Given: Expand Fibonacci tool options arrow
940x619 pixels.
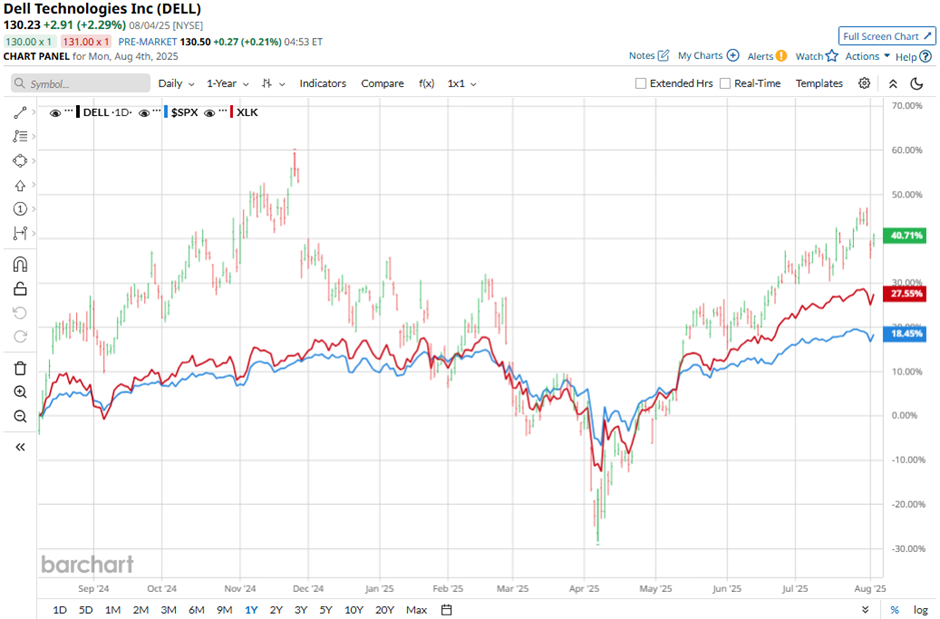Looking at the screenshot, I should click(34, 137).
